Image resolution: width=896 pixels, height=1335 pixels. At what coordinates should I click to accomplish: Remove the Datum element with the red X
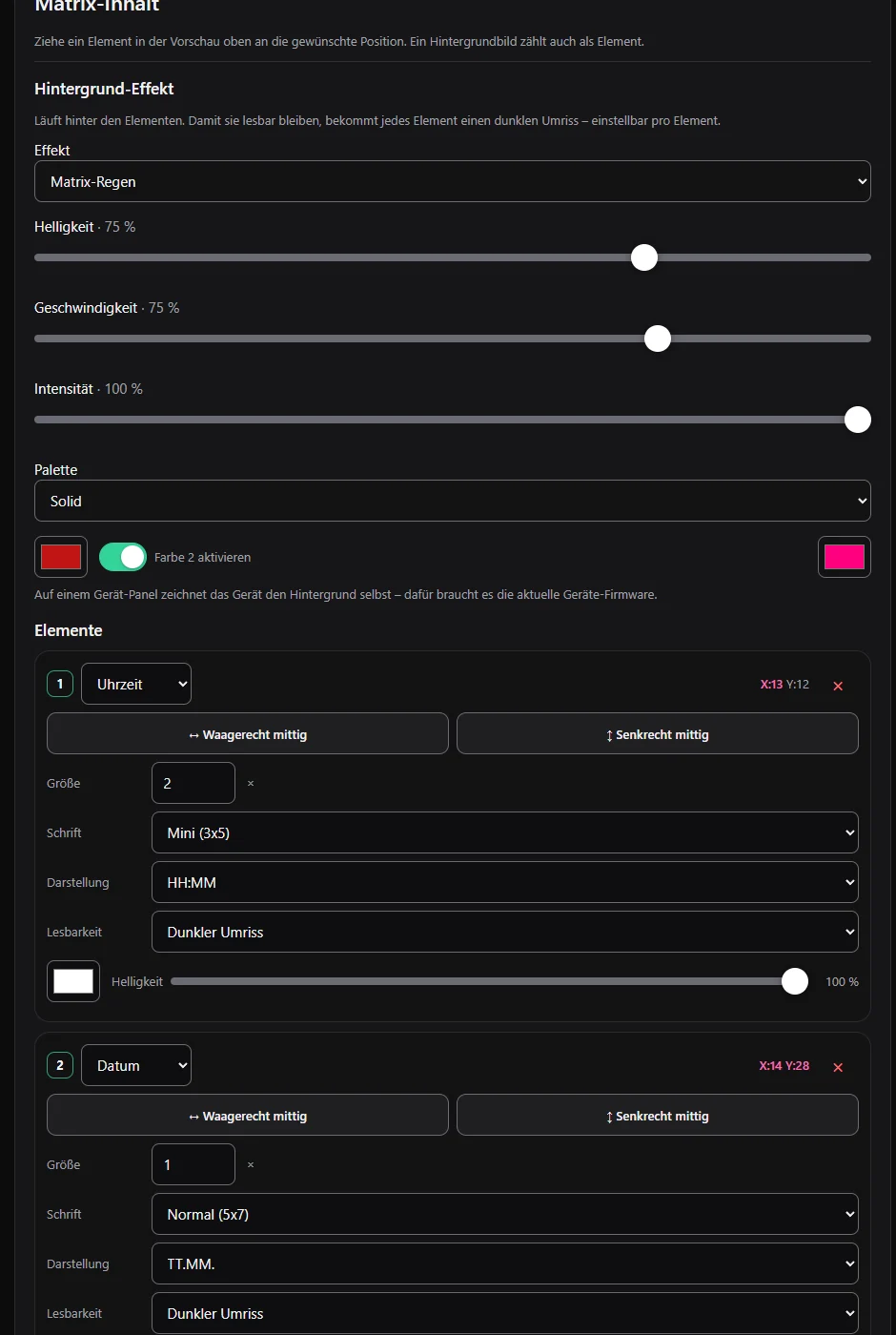pyautogui.click(x=838, y=1067)
